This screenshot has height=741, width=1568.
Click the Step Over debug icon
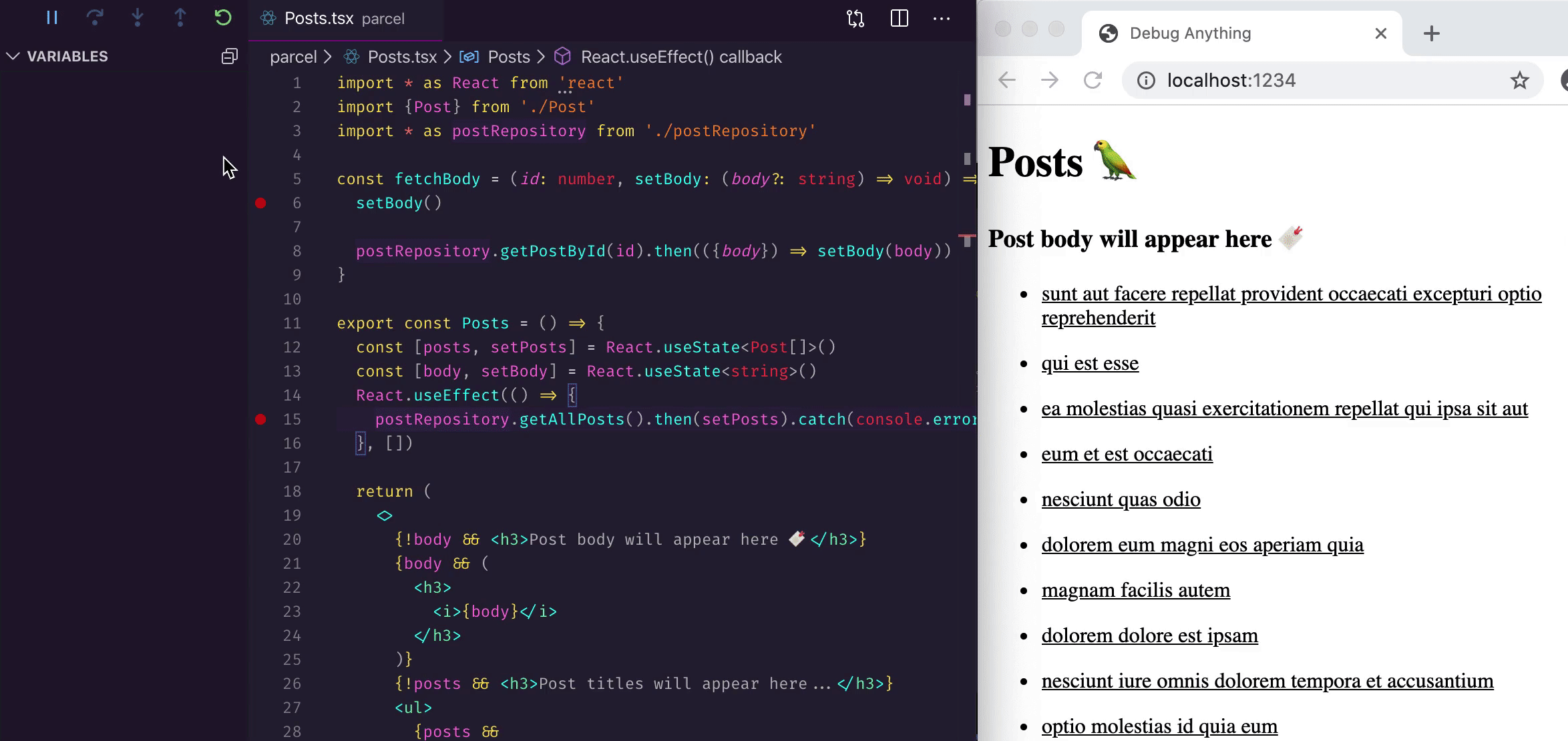click(x=95, y=18)
